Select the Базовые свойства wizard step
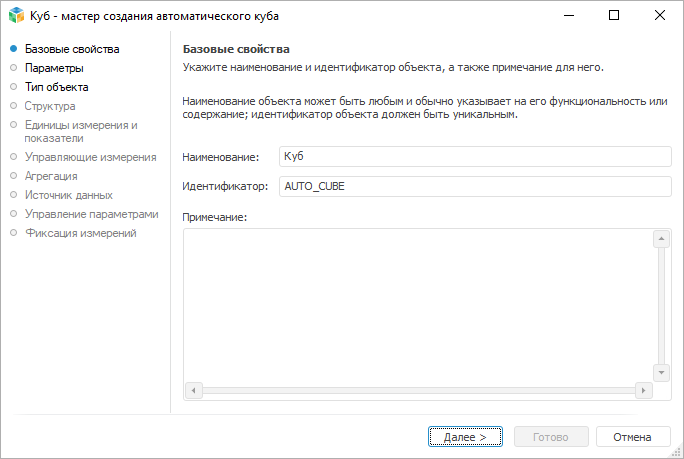Viewport: 684px width, 459px height. point(71,49)
